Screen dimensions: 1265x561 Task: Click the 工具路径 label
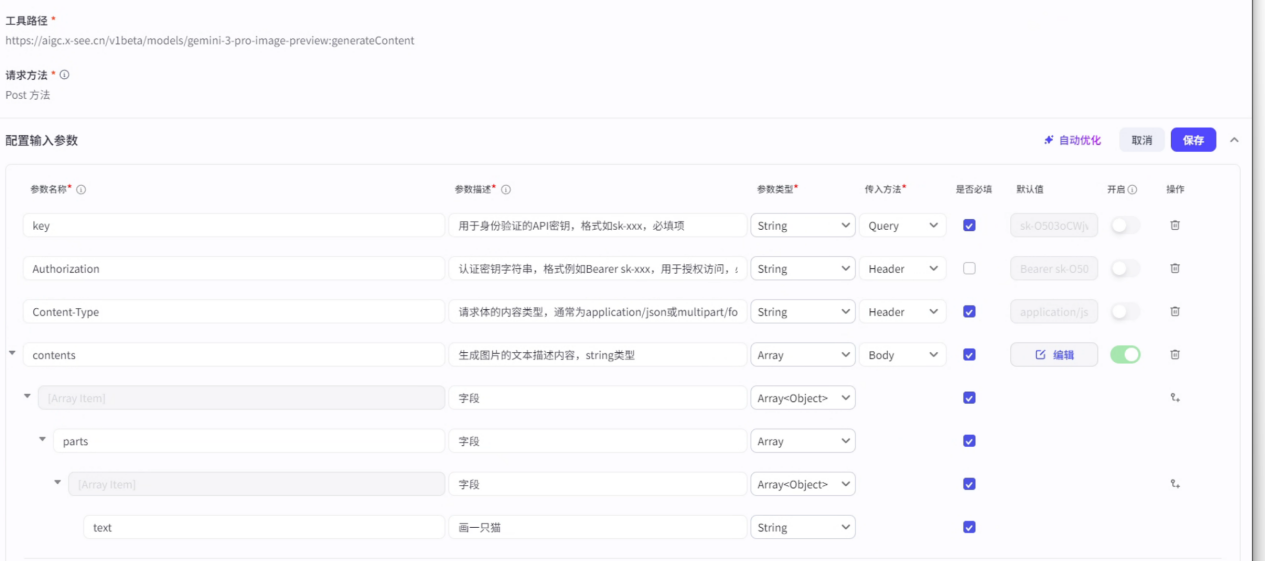click(27, 20)
